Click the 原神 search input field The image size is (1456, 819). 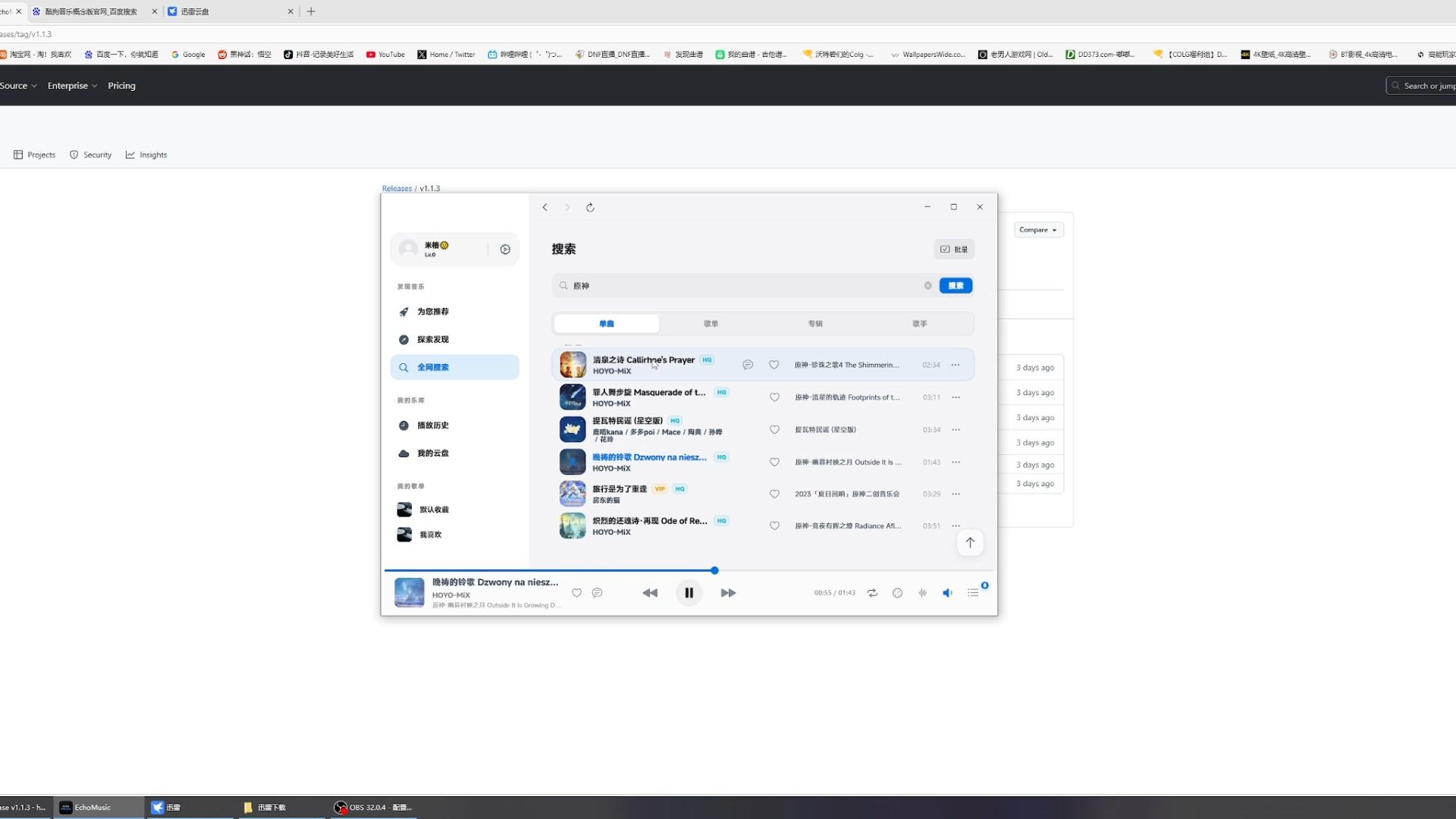pos(743,286)
